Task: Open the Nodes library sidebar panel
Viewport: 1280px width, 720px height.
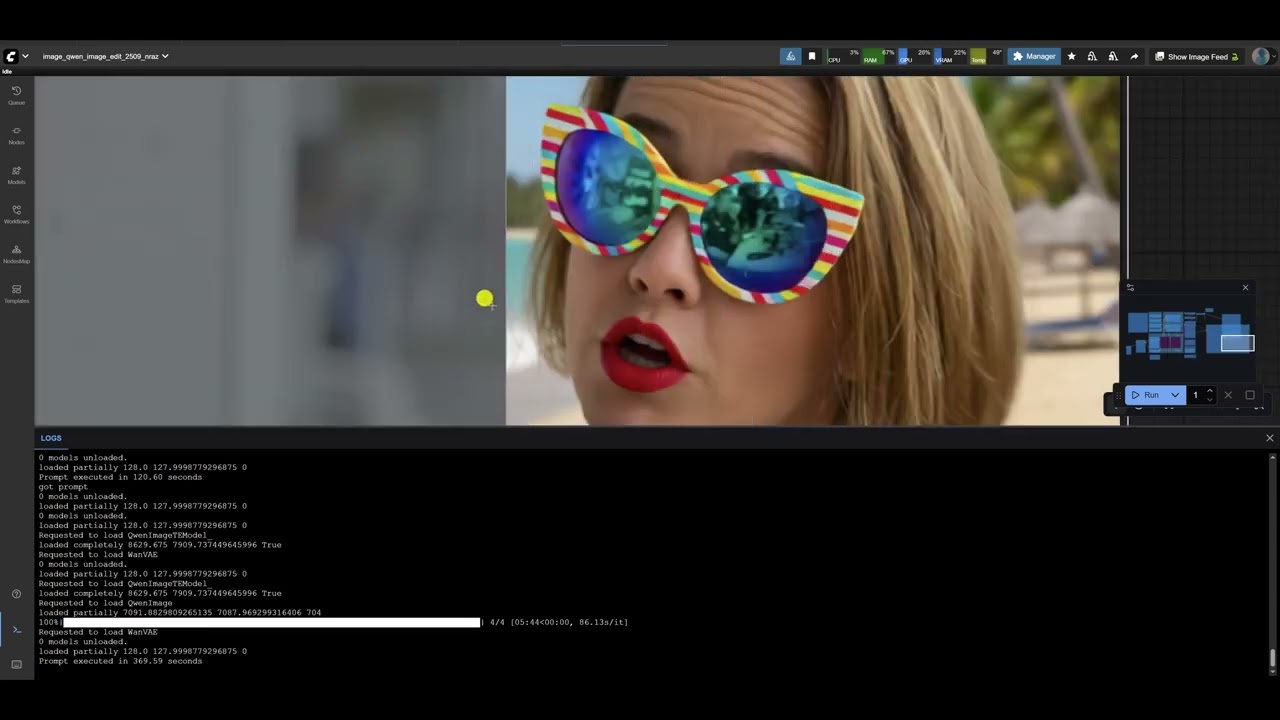Action: pos(16,135)
